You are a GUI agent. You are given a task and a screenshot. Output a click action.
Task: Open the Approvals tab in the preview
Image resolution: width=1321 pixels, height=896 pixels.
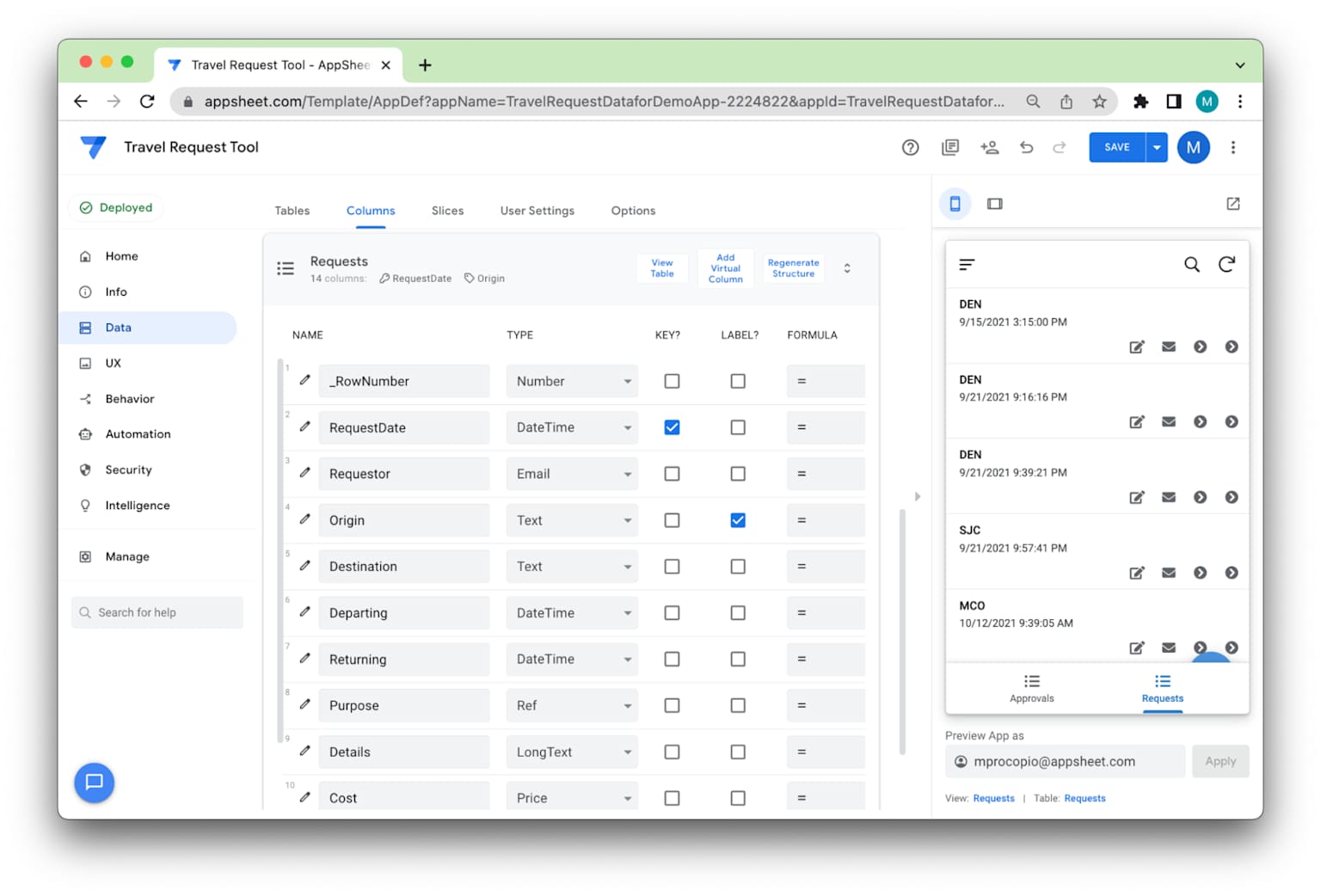coord(1031,689)
